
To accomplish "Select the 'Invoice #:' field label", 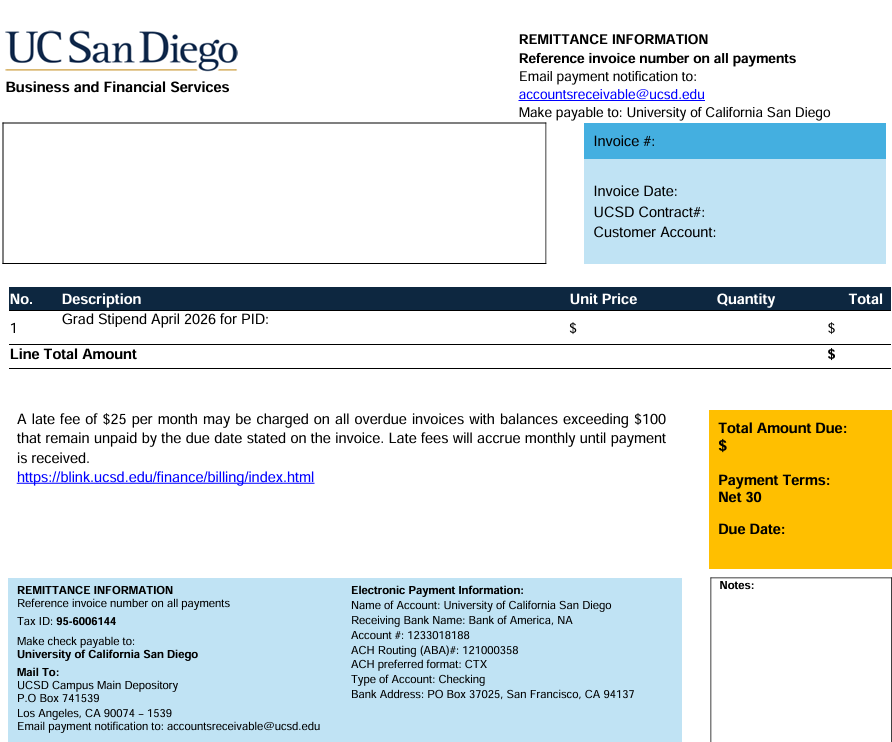I will (x=624, y=141).
